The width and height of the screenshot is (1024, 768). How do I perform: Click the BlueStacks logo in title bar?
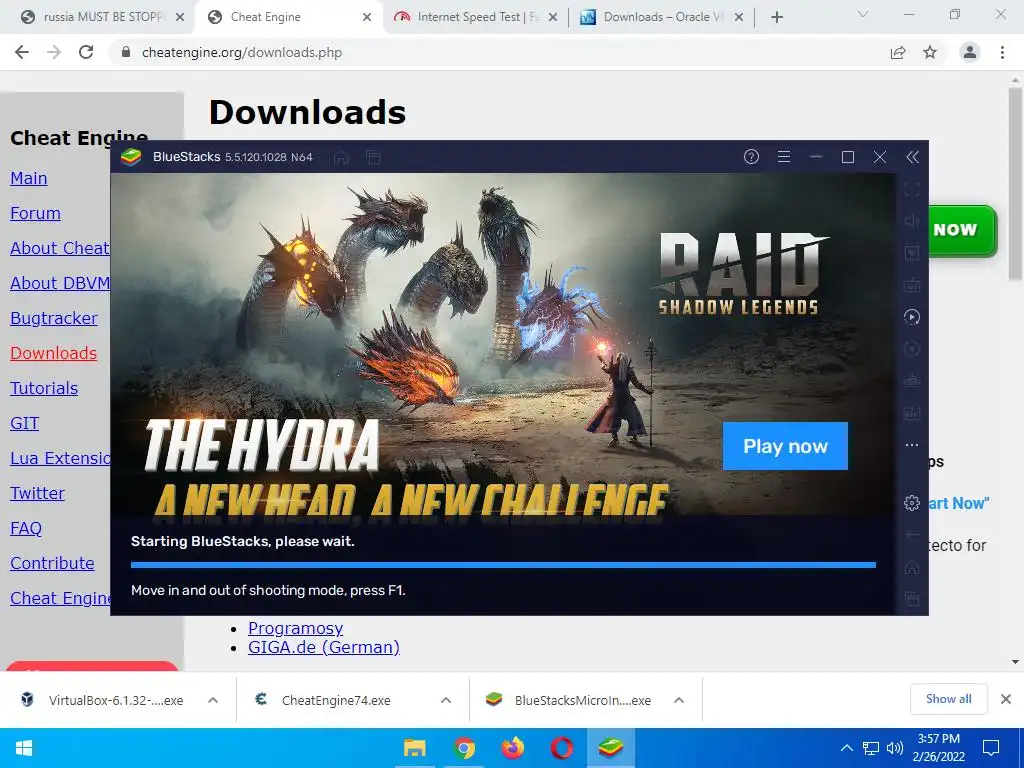[x=131, y=157]
